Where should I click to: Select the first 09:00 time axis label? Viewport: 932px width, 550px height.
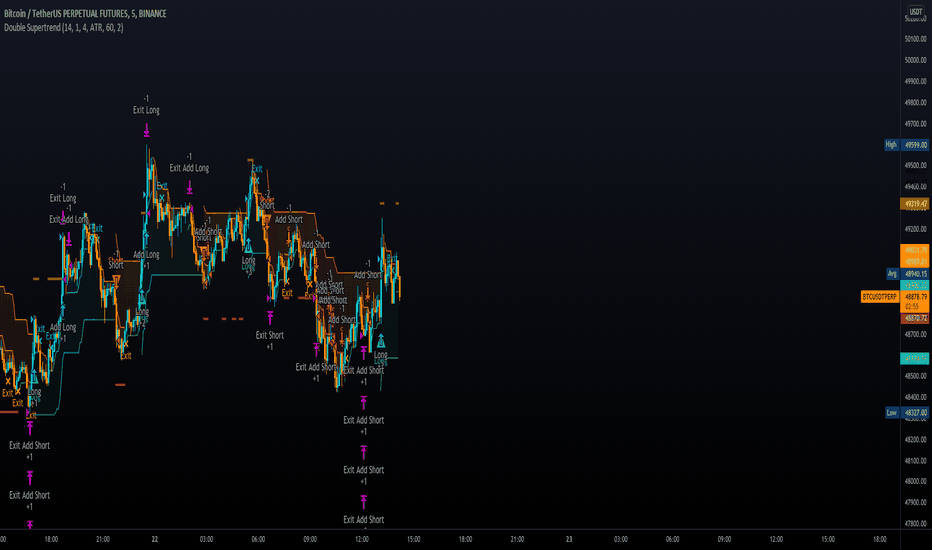310,539
